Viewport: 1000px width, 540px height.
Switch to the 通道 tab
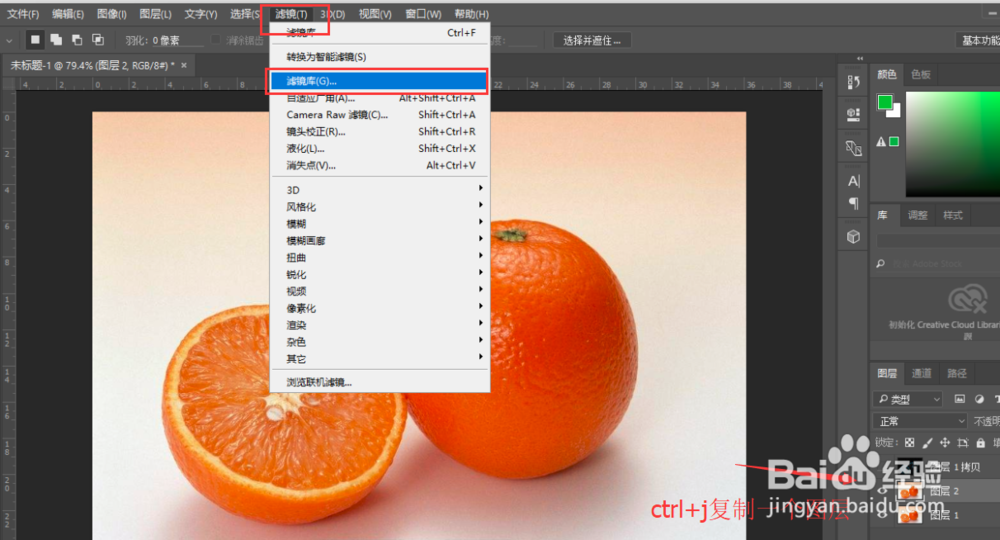pos(921,374)
